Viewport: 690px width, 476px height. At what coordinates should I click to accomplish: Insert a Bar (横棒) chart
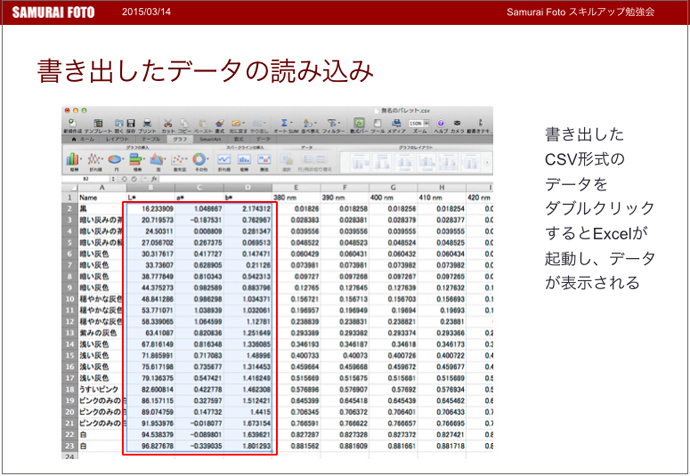pos(136,159)
